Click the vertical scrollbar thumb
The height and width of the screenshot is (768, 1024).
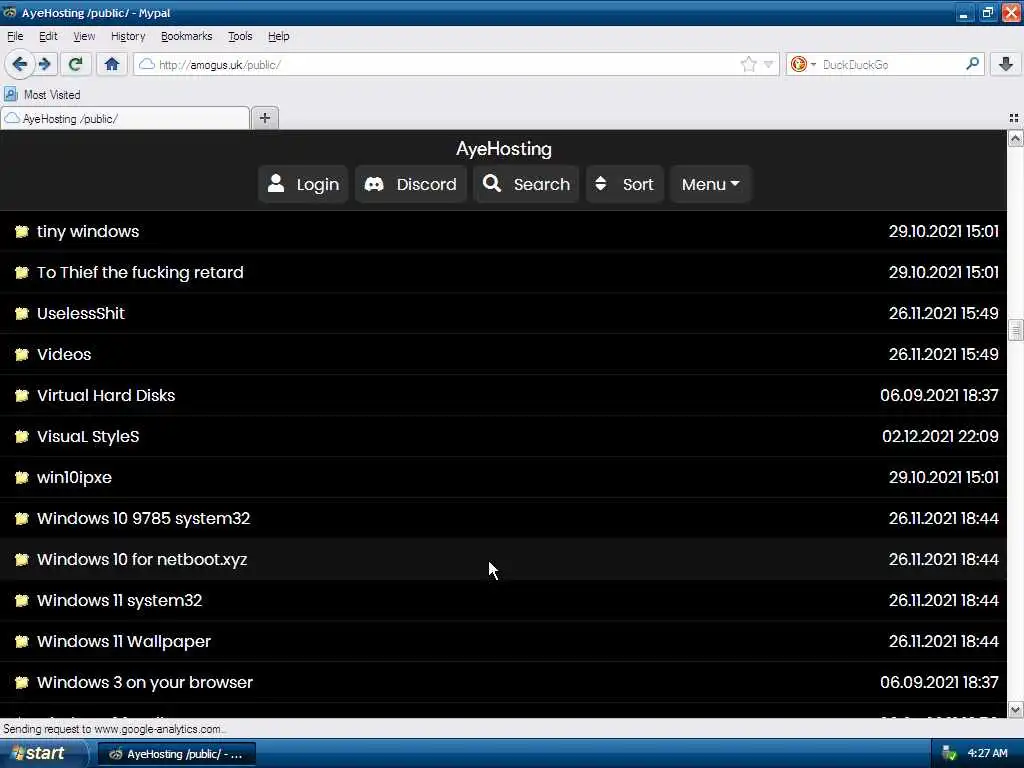[1015, 330]
